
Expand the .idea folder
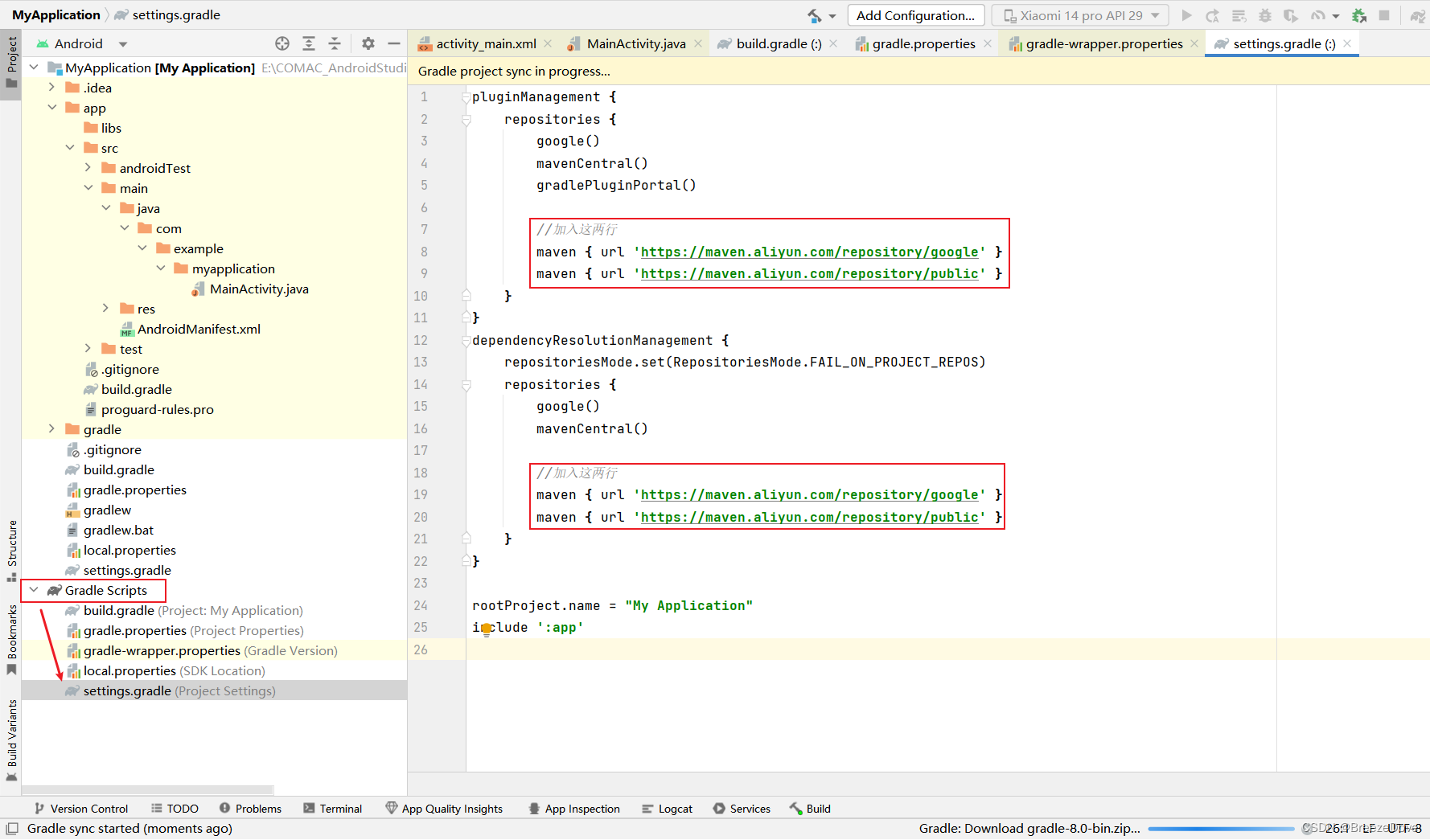click(51, 87)
